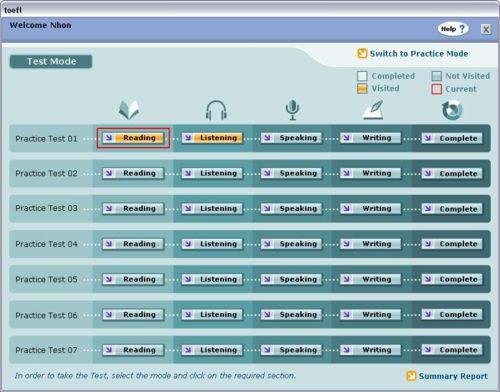Image resolution: width=500 pixels, height=392 pixels.
Task: Start Speaking section of Practice Test 01
Action: click(291, 138)
